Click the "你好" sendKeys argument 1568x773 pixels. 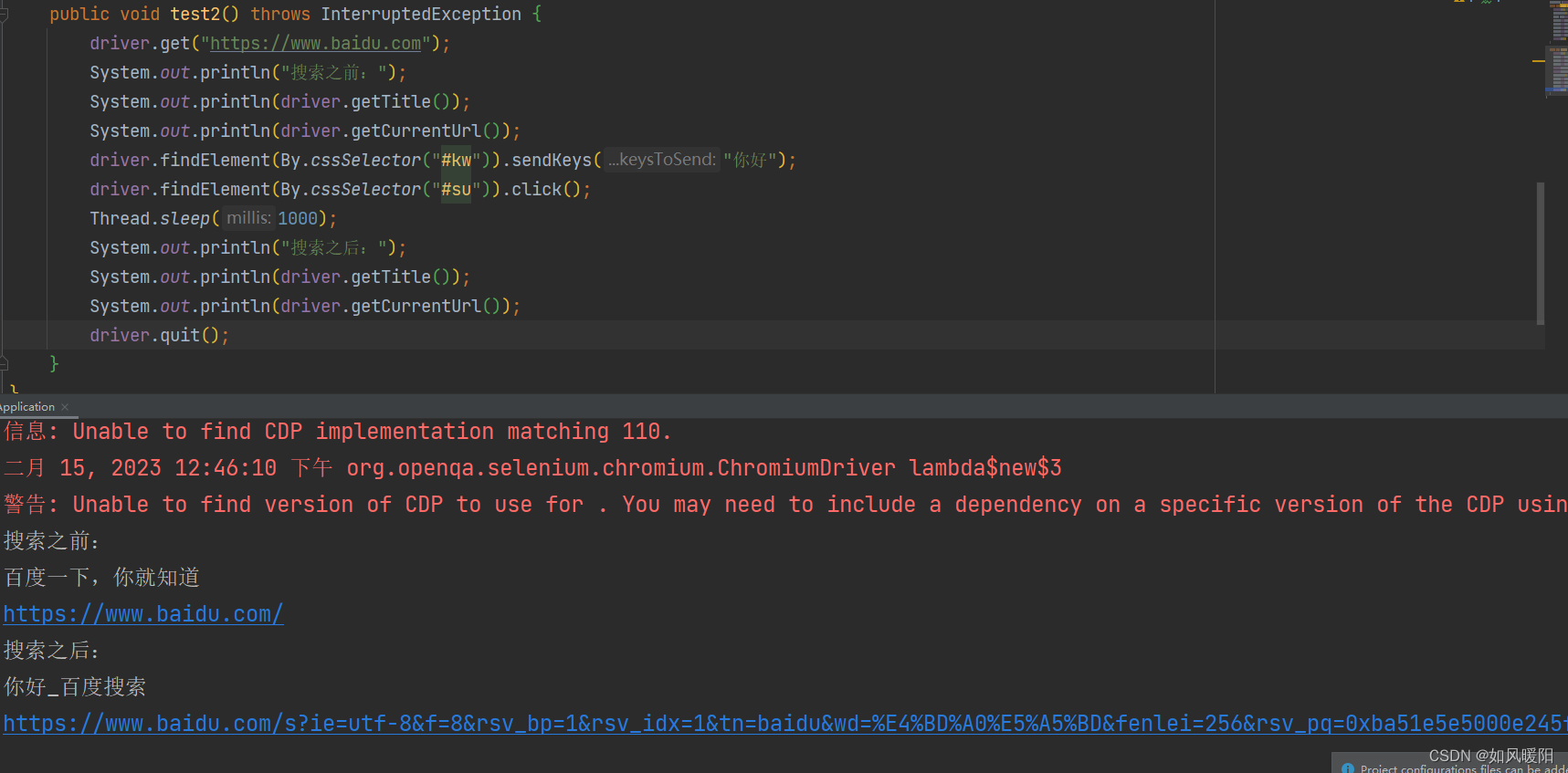point(750,161)
